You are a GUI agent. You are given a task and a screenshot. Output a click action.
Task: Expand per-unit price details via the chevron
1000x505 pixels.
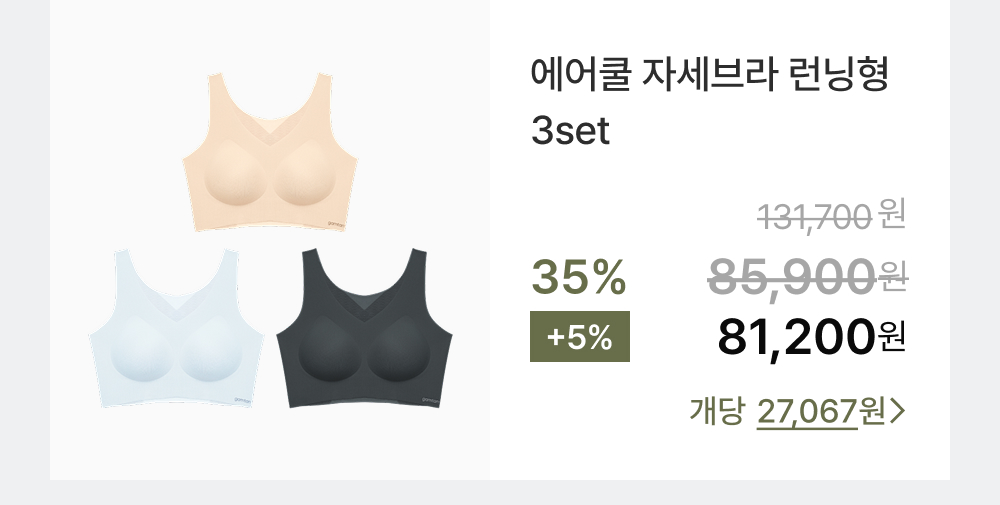click(x=898, y=410)
